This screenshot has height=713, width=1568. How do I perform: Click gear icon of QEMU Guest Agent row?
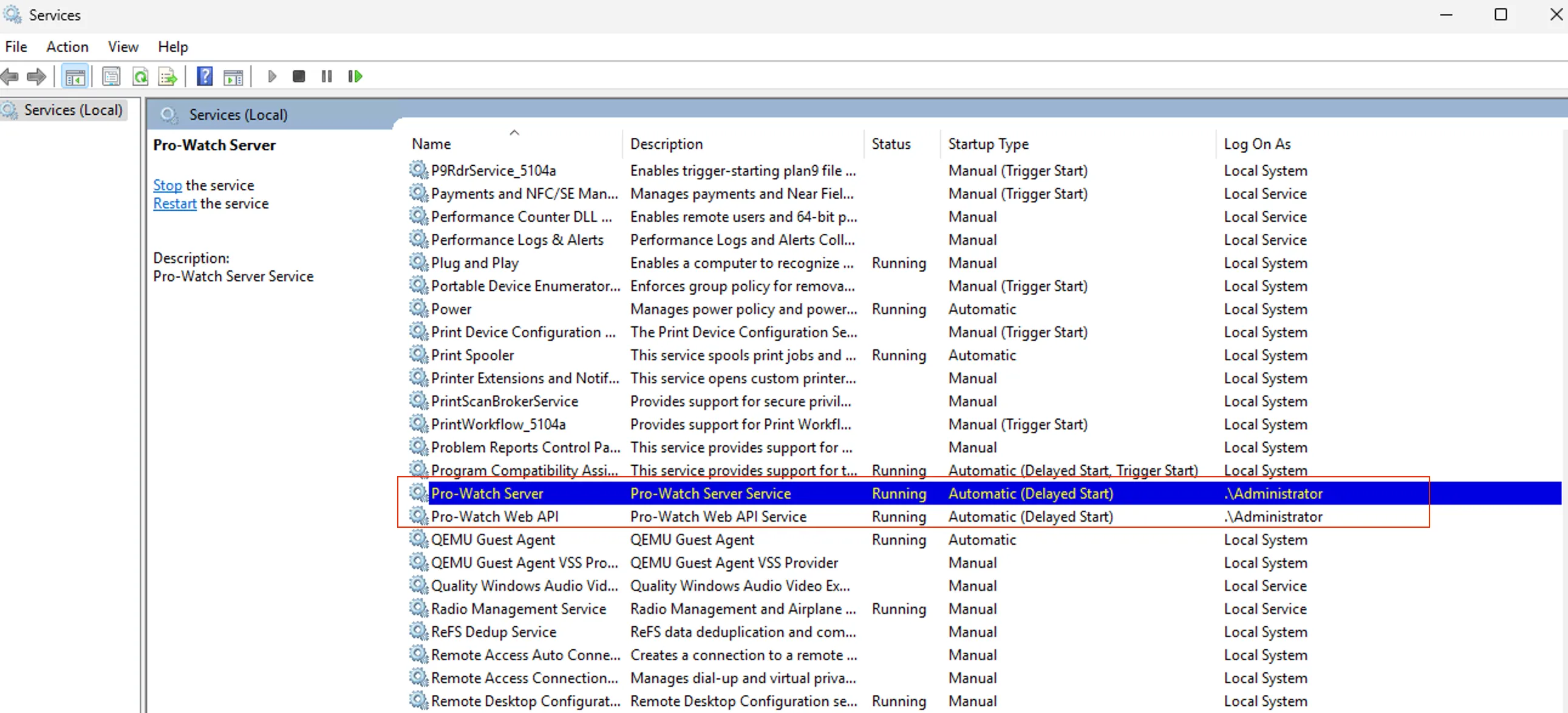418,539
